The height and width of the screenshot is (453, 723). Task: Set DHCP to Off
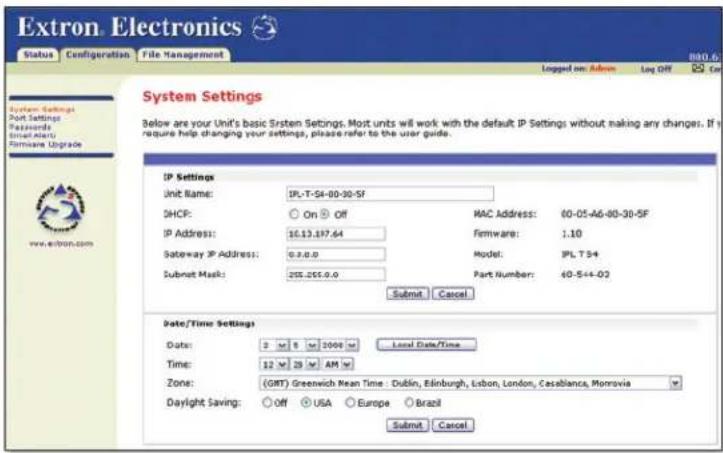[325, 214]
